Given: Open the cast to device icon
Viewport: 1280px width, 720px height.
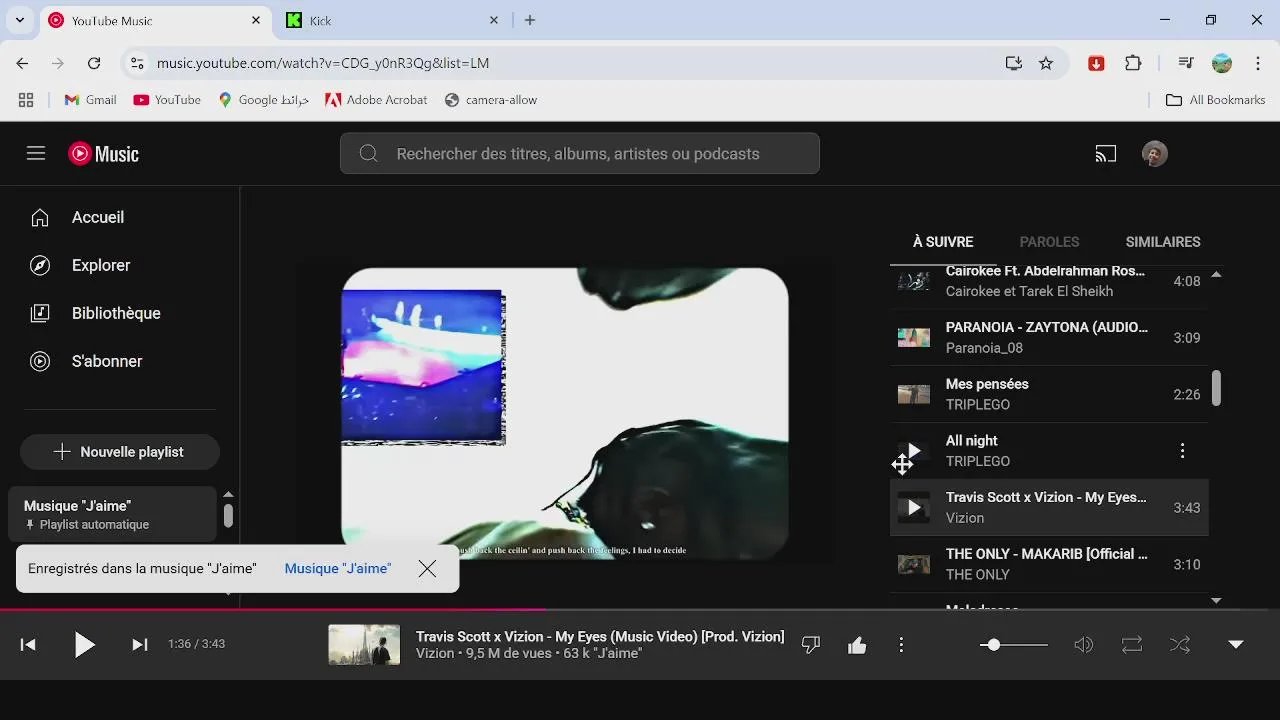Looking at the screenshot, I should tap(1105, 153).
